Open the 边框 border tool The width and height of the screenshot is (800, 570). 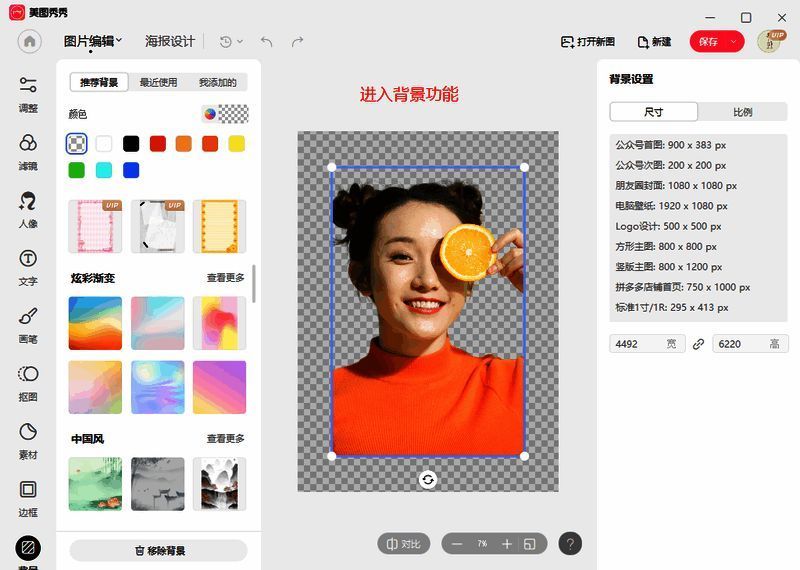(x=28, y=499)
